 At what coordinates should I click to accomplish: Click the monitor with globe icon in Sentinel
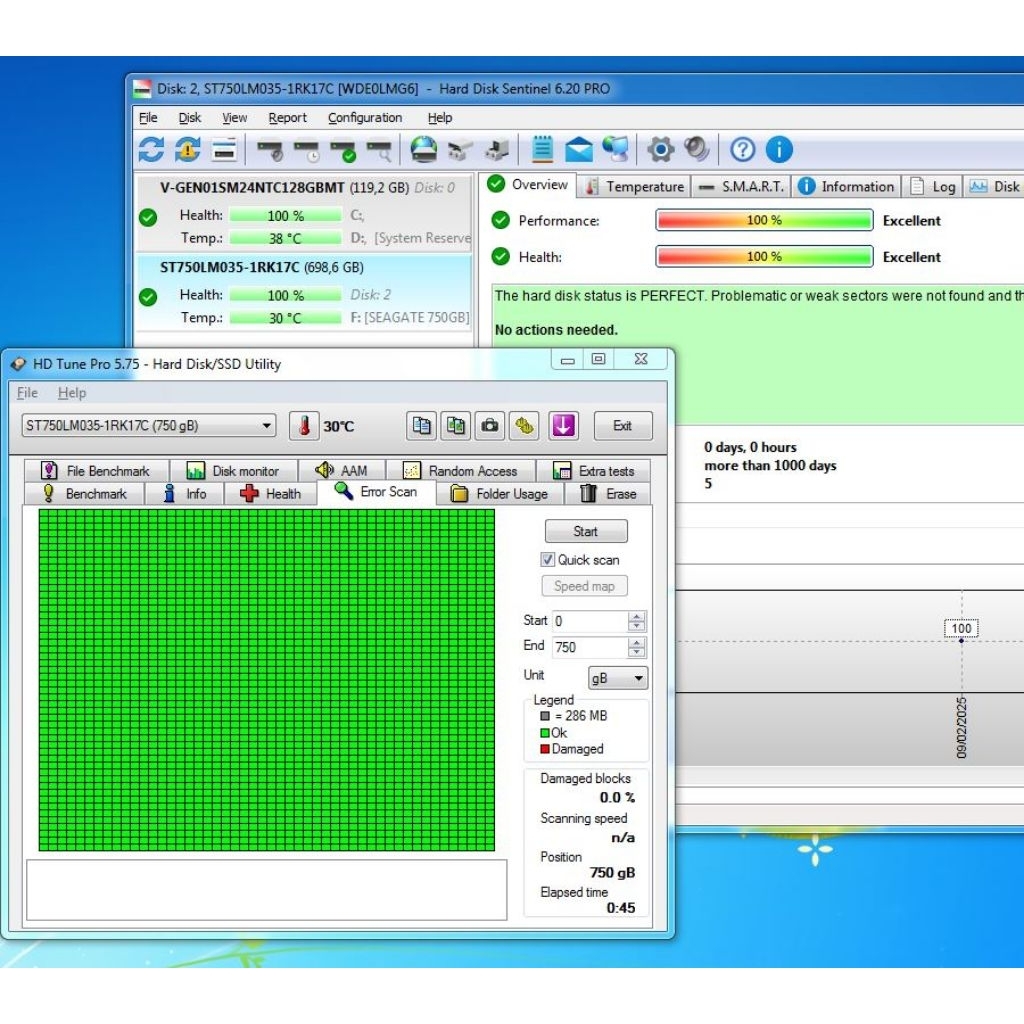(x=615, y=149)
